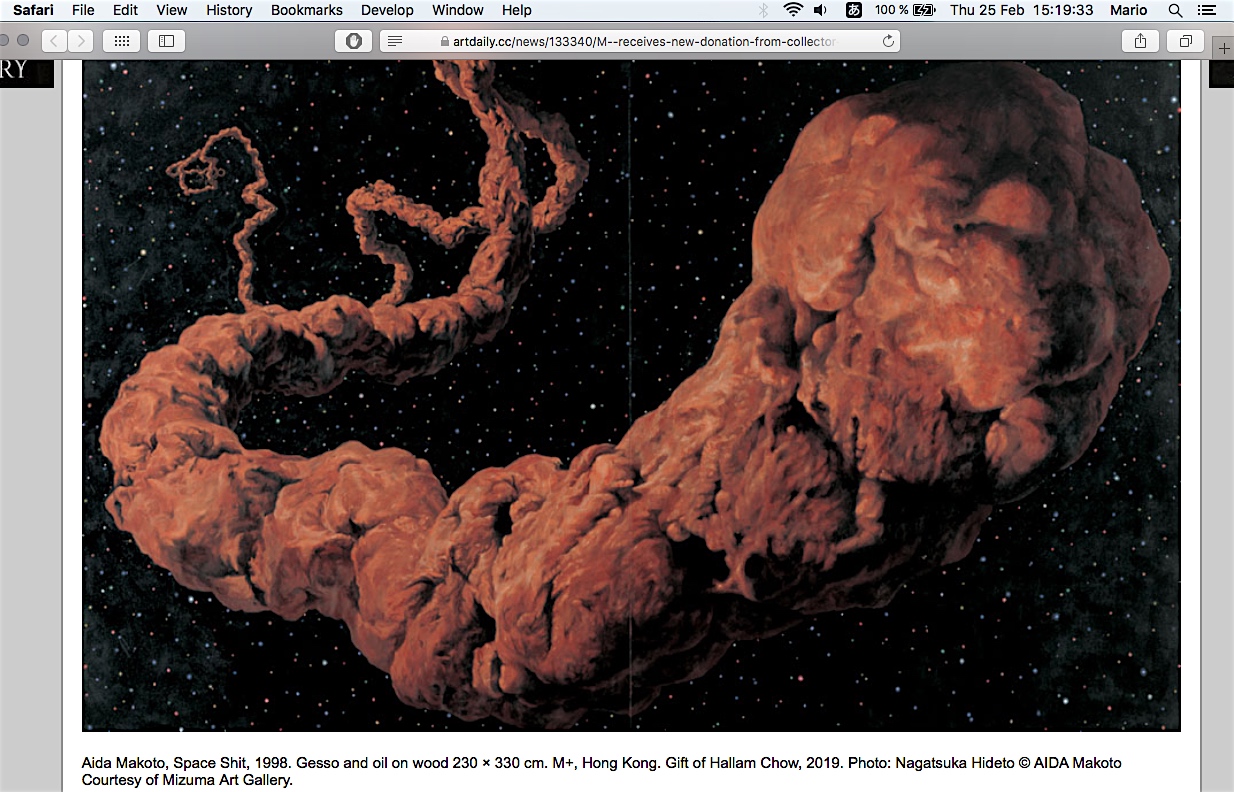Image resolution: width=1234 pixels, height=792 pixels.
Task: Open the privacy shield extension
Action: (x=353, y=41)
